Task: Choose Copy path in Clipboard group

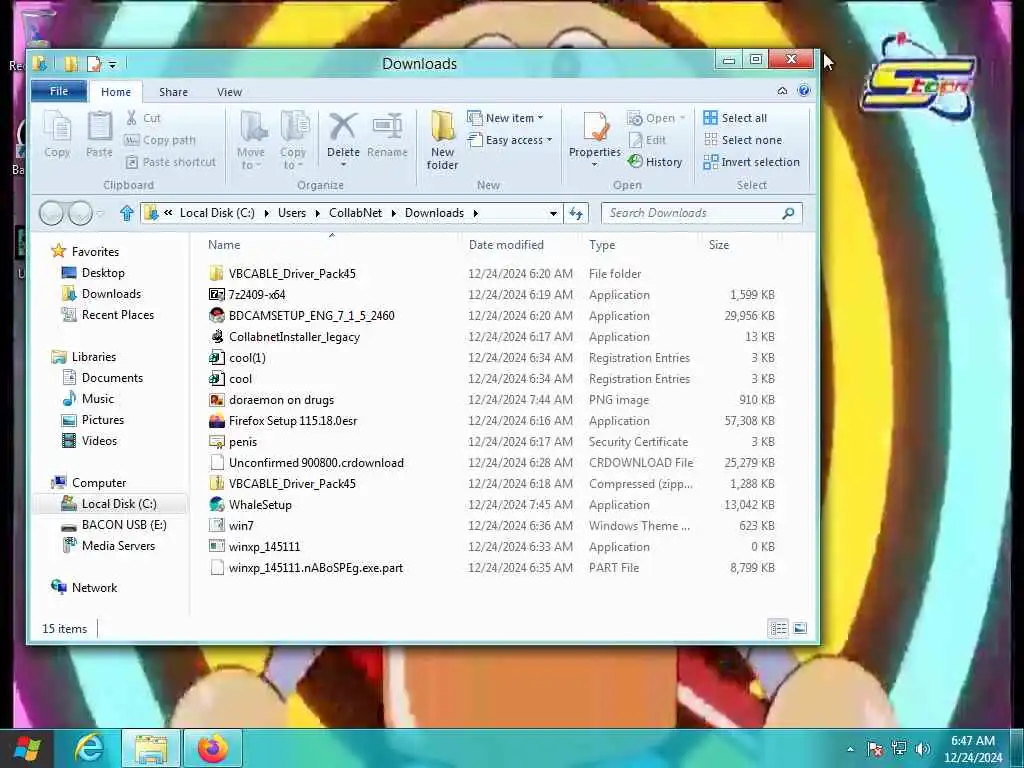Action: click(160, 140)
